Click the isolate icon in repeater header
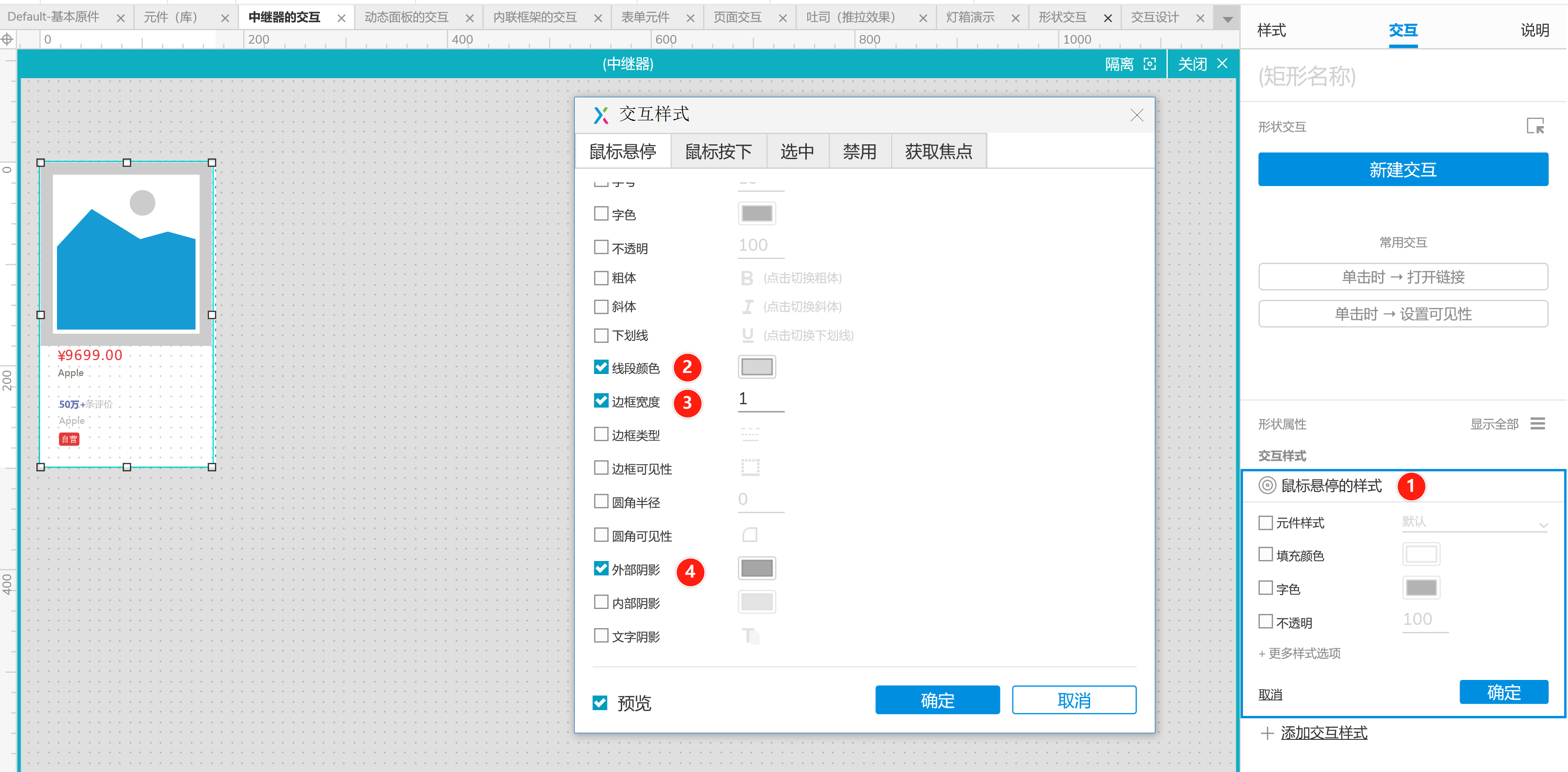Viewport: 1568px width, 772px height. click(x=1149, y=64)
